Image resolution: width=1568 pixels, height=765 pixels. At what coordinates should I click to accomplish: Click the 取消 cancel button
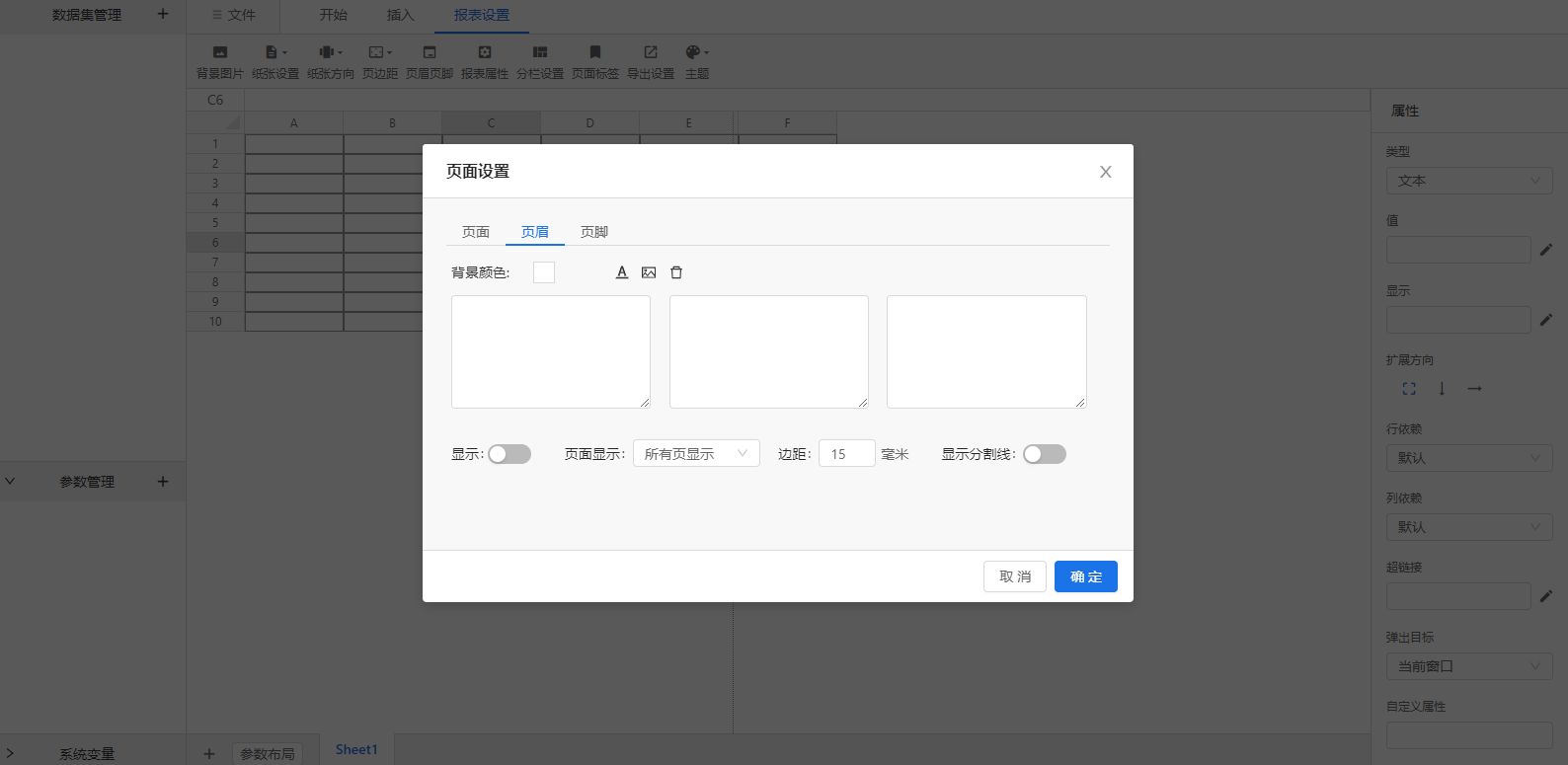coord(1015,576)
